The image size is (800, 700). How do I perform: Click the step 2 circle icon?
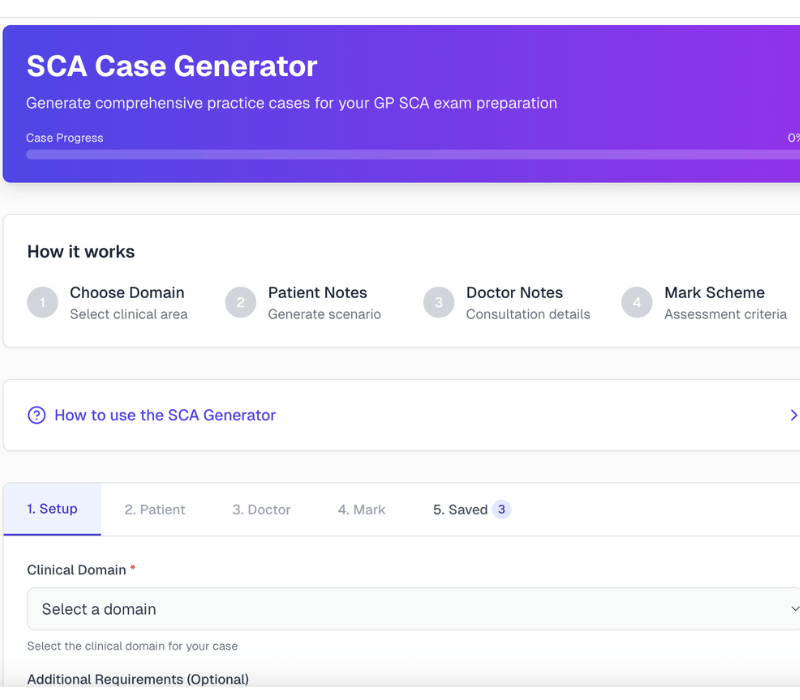(x=240, y=302)
